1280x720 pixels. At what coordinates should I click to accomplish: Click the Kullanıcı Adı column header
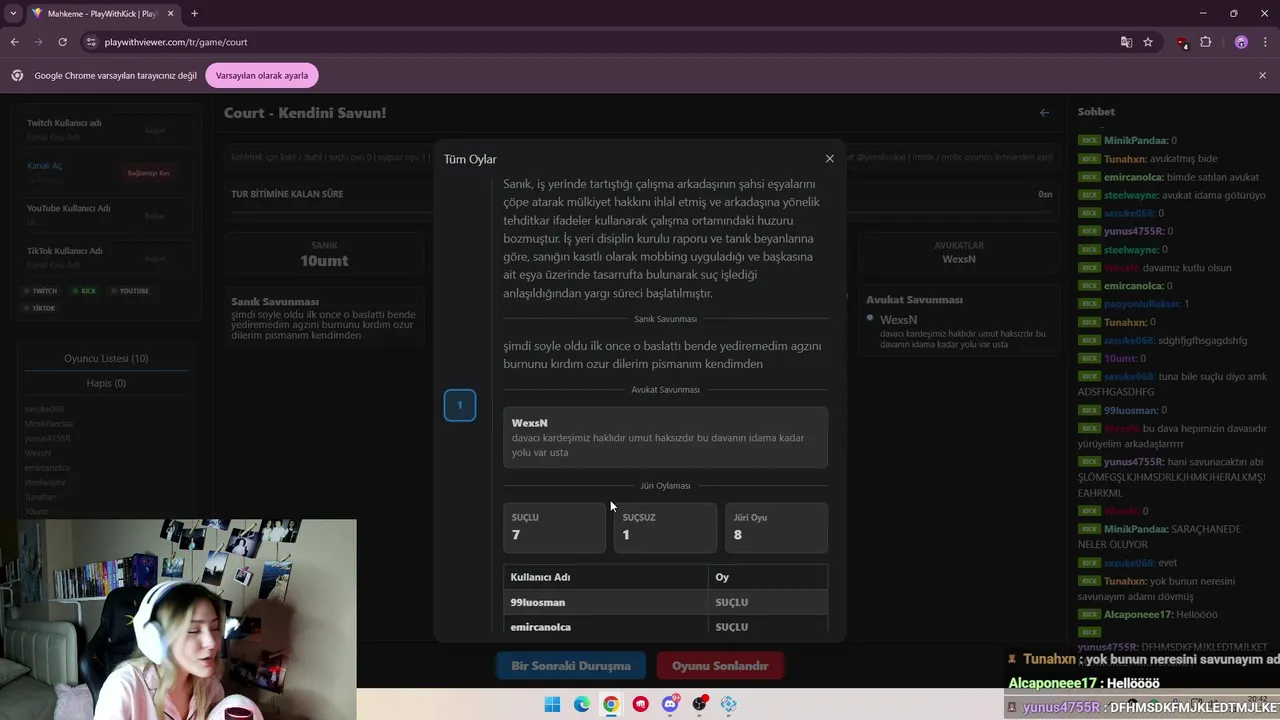[x=606, y=577]
